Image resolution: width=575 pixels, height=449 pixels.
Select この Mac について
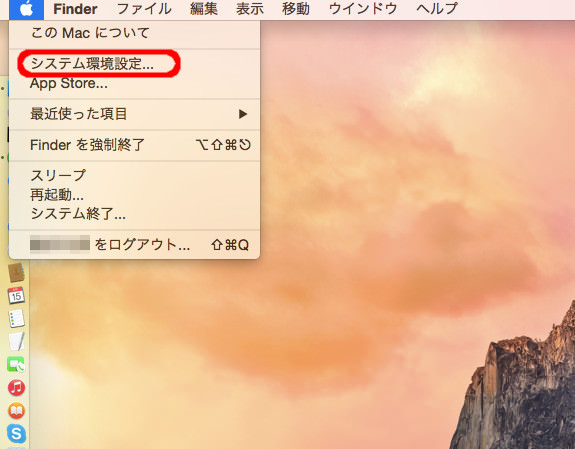pyautogui.click(x=135, y=33)
